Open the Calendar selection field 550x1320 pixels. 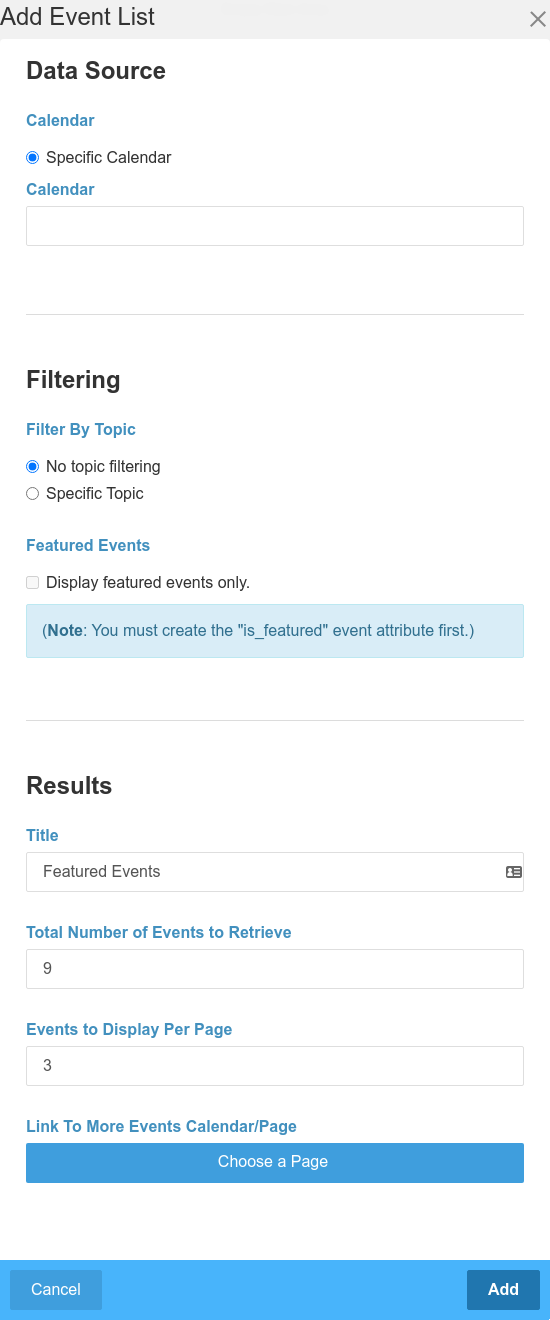[275, 226]
